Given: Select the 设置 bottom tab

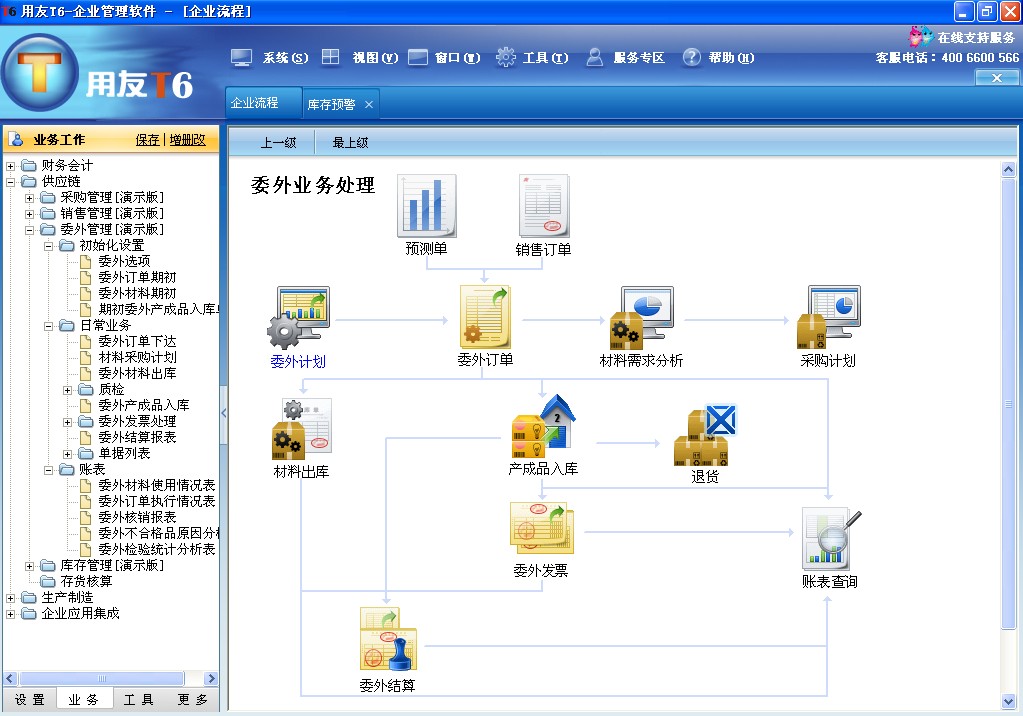Looking at the screenshot, I should (x=30, y=699).
